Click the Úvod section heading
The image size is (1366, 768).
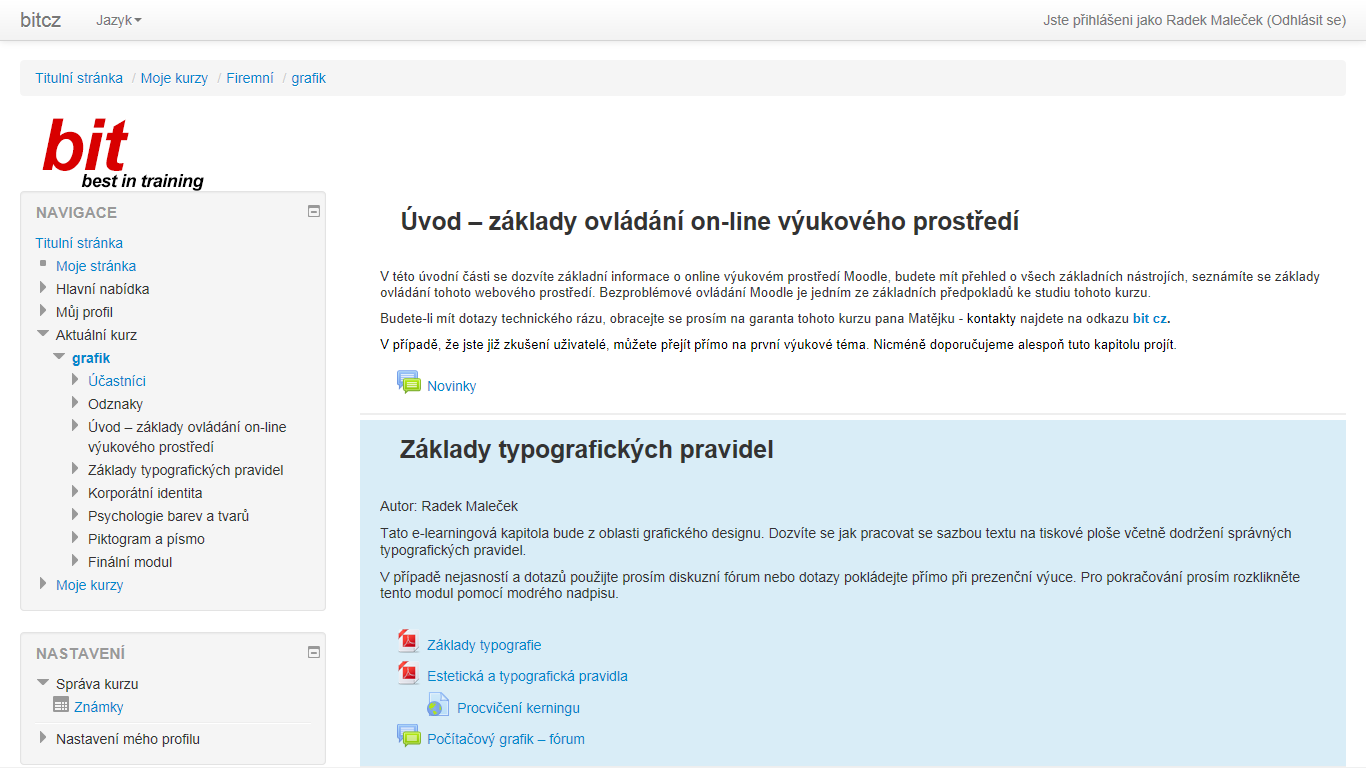pos(710,221)
